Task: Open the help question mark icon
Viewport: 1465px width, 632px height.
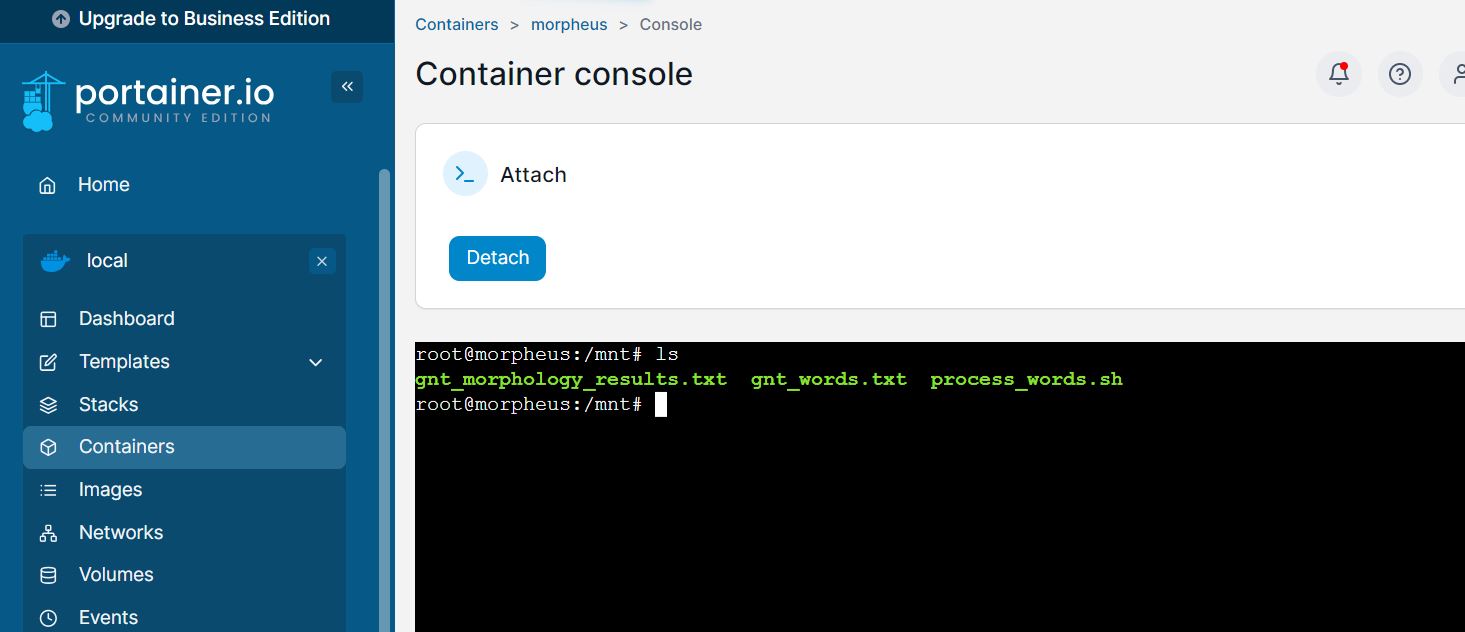Action: [x=1400, y=74]
